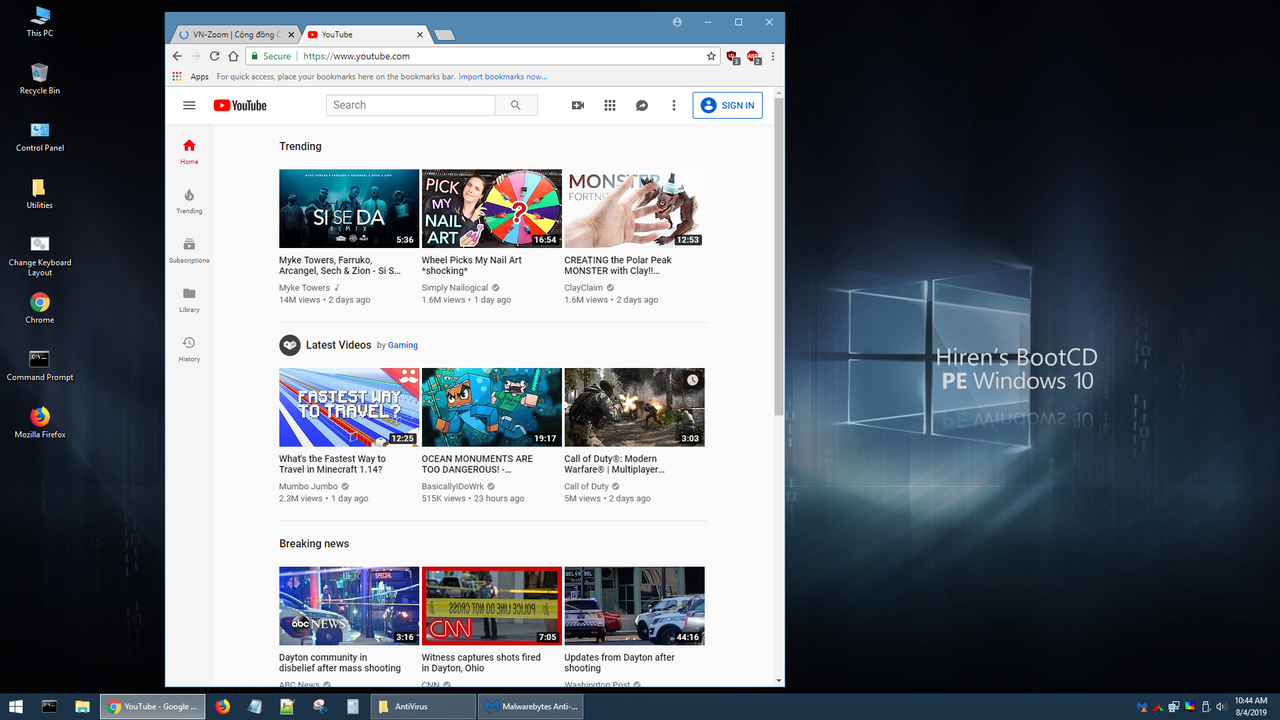The image size is (1280, 720).
Task: Click the magnifier search button
Action: pos(516,105)
